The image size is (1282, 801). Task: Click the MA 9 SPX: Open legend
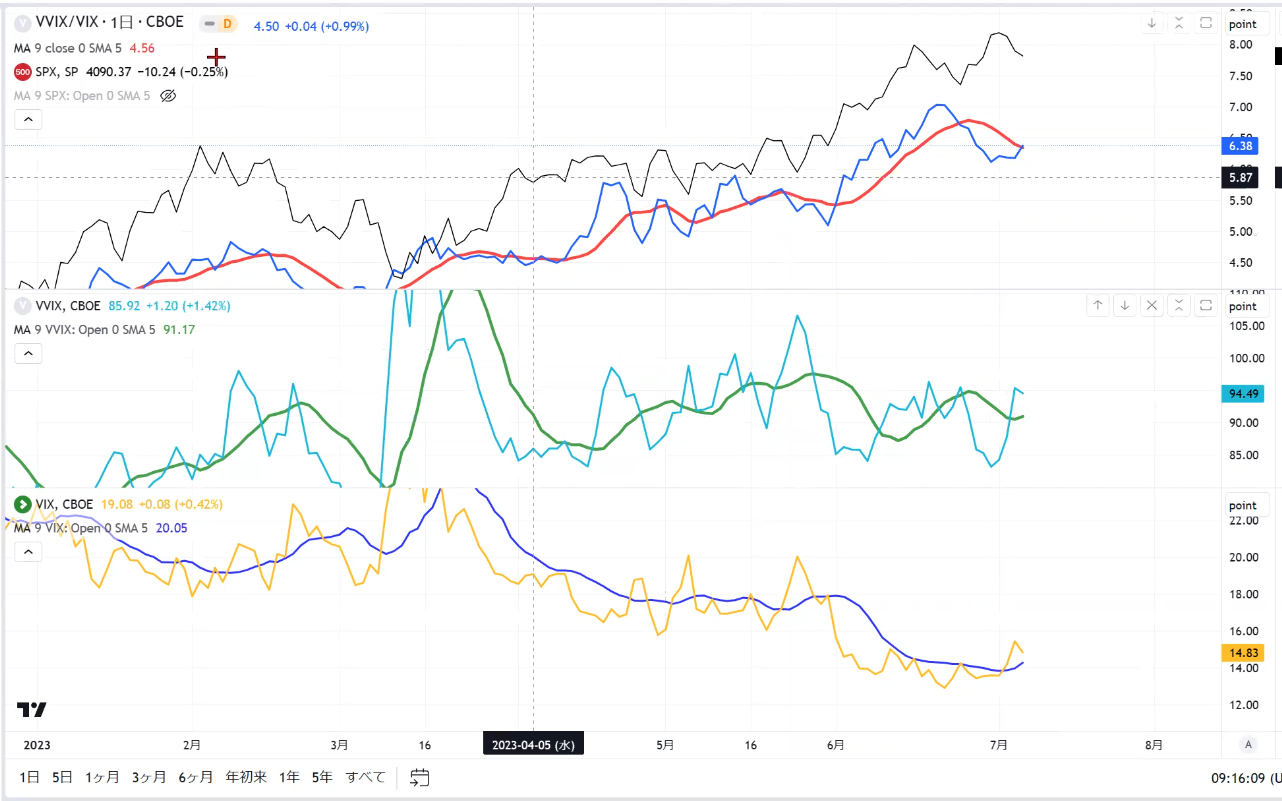click(82, 96)
